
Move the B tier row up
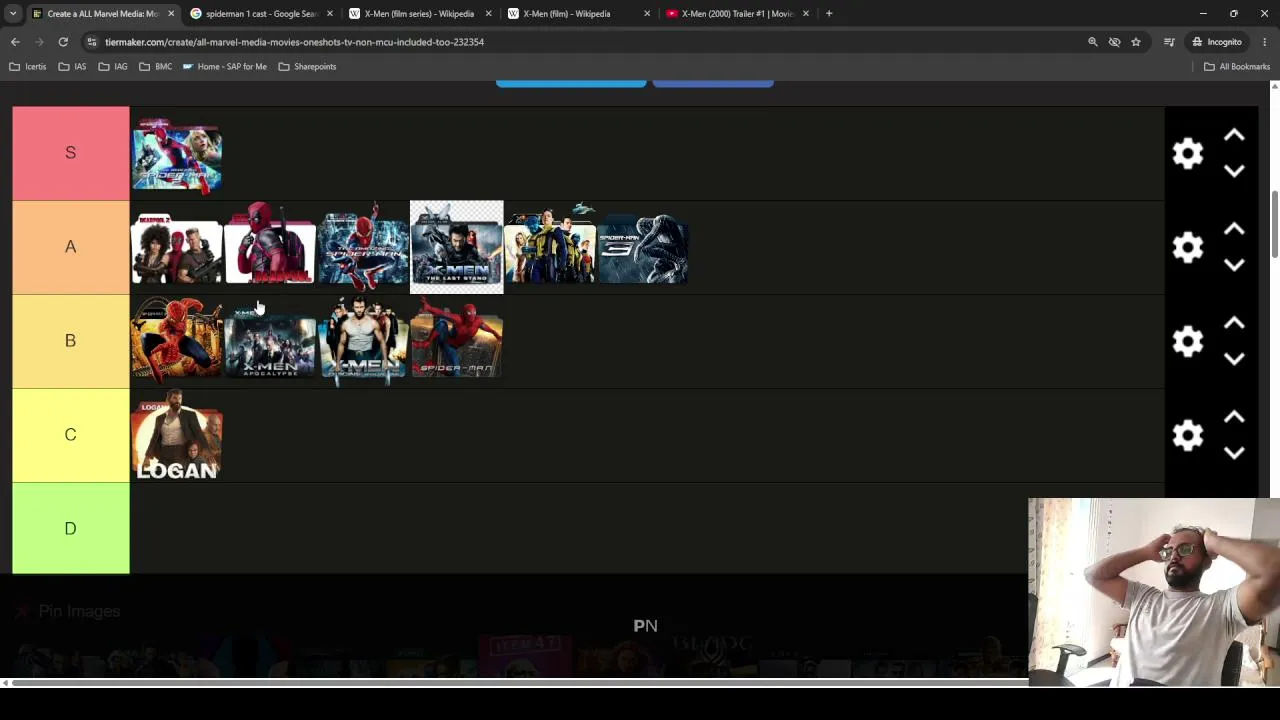(1234, 323)
